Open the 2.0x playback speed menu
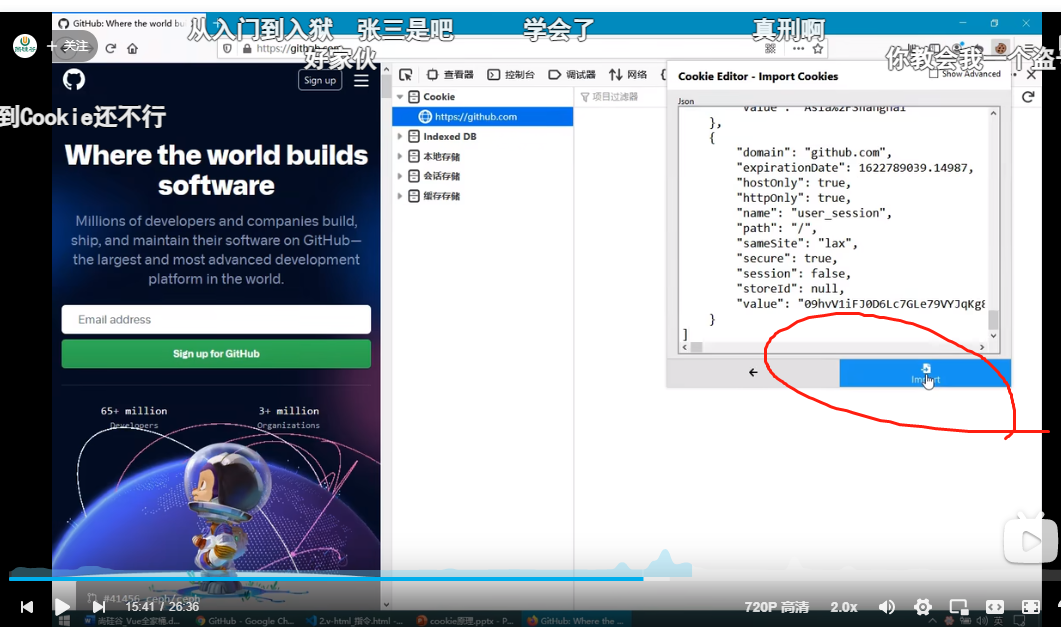Screen dimensions: 1061x627 pos(844,607)
